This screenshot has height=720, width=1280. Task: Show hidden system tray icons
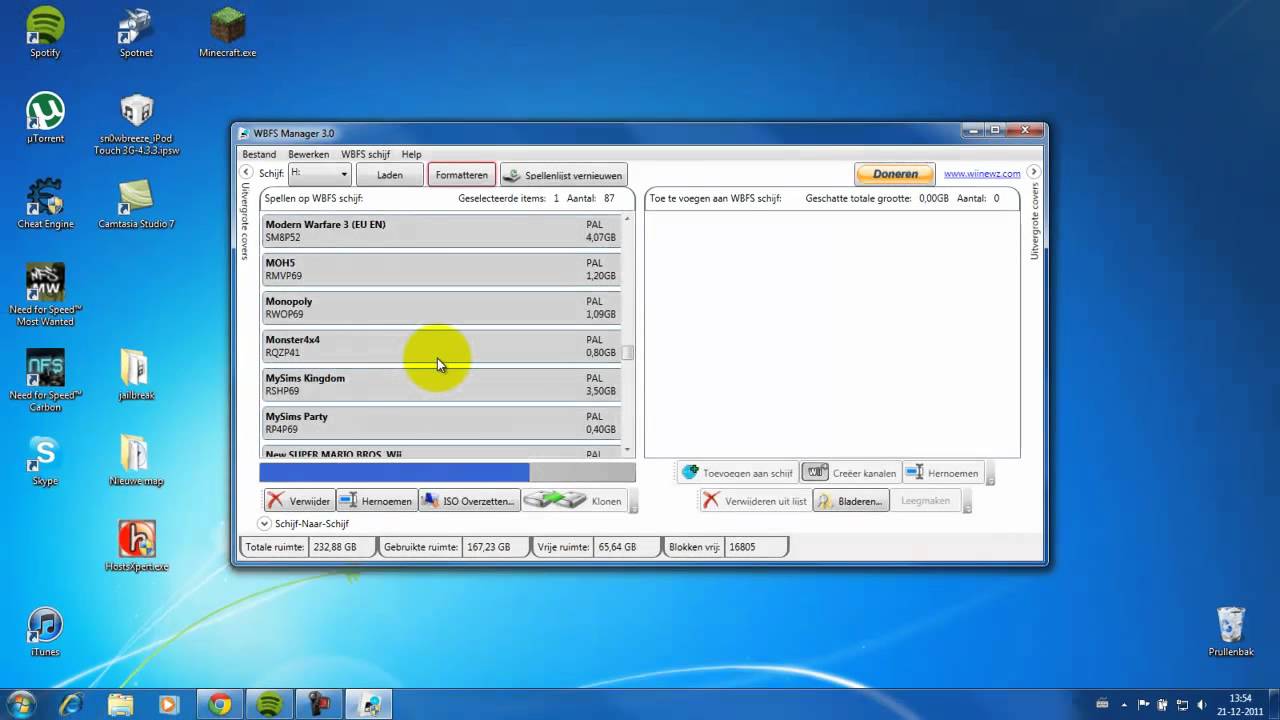[1125, 704]
